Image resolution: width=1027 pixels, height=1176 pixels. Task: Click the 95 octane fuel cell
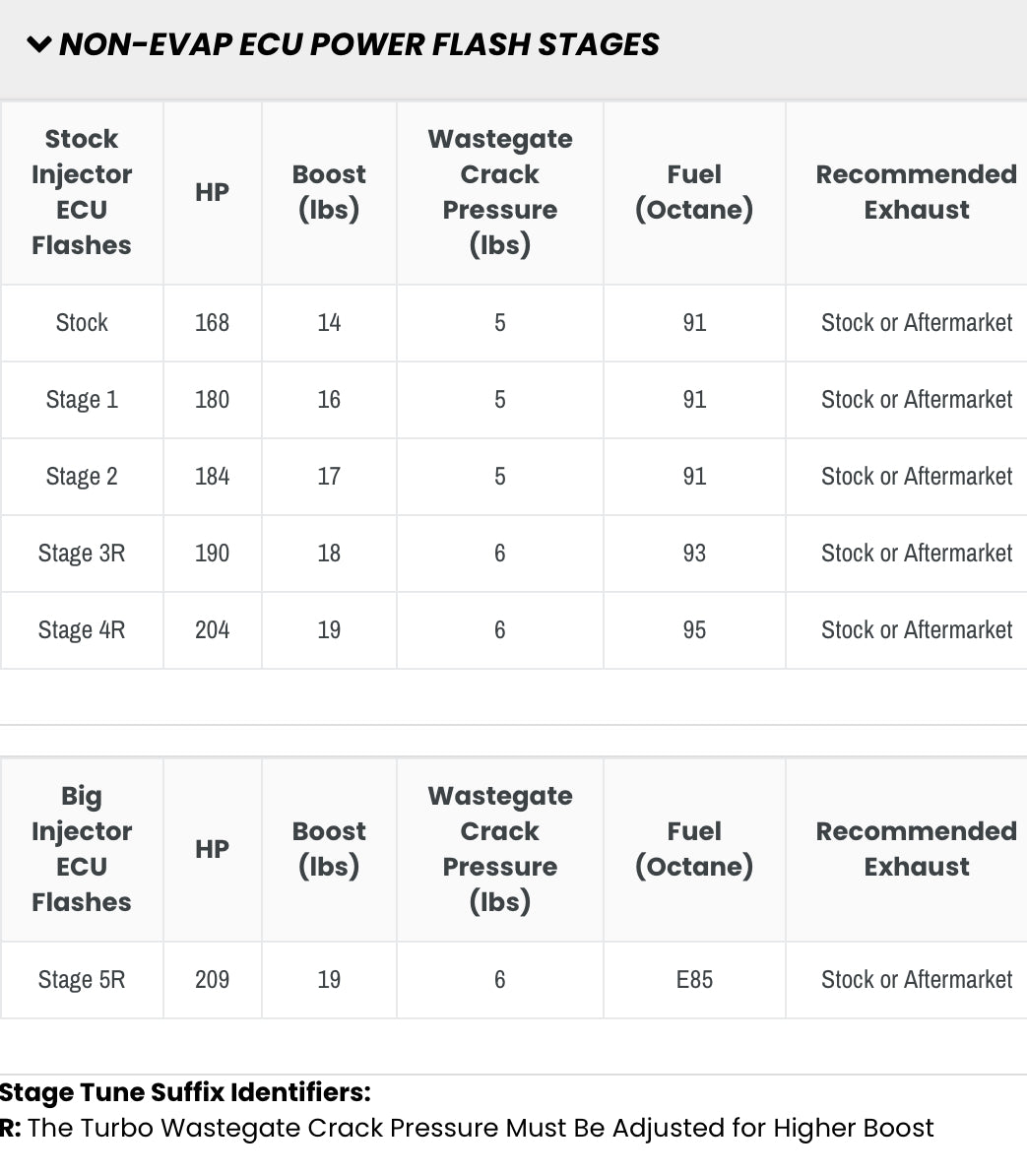(x=694, y=630)
